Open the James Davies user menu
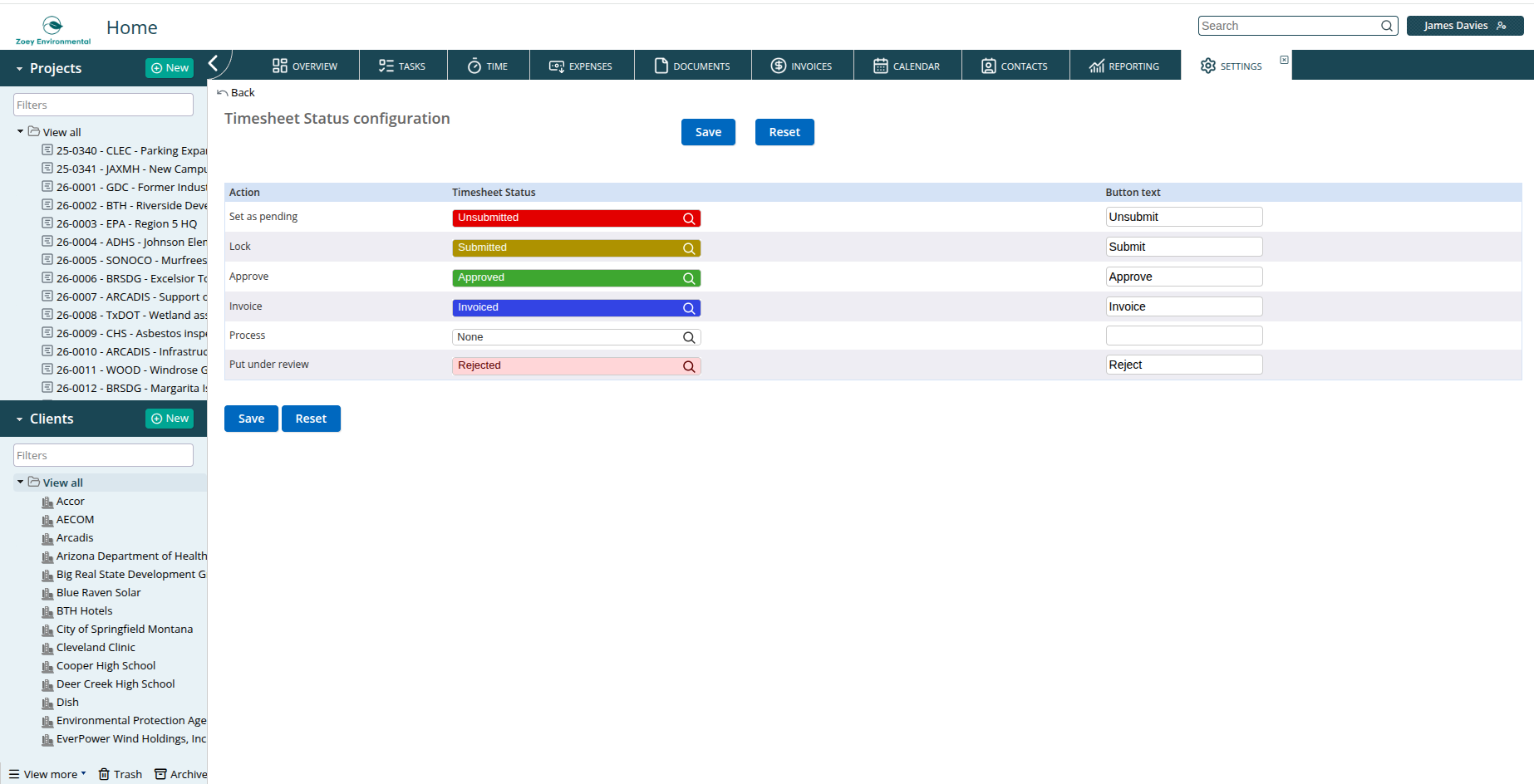The image size is (1534, 784). coord(1465,26)
